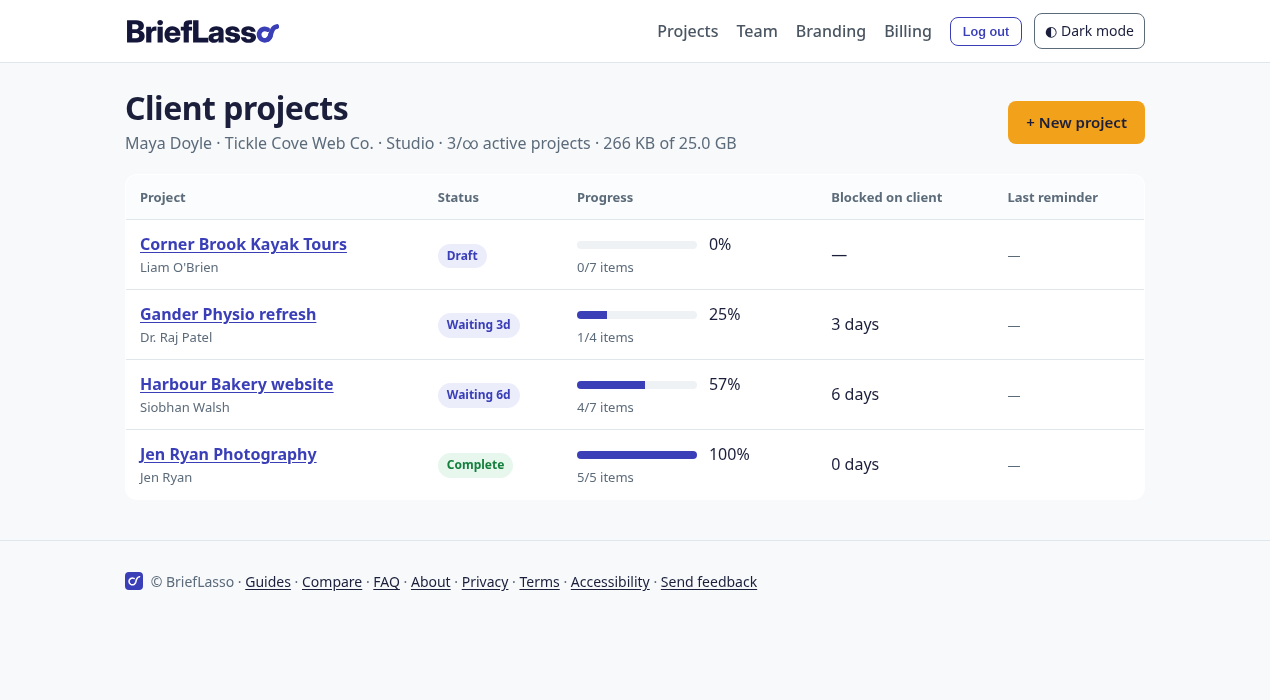Click the "5/5 items" text

605,477
